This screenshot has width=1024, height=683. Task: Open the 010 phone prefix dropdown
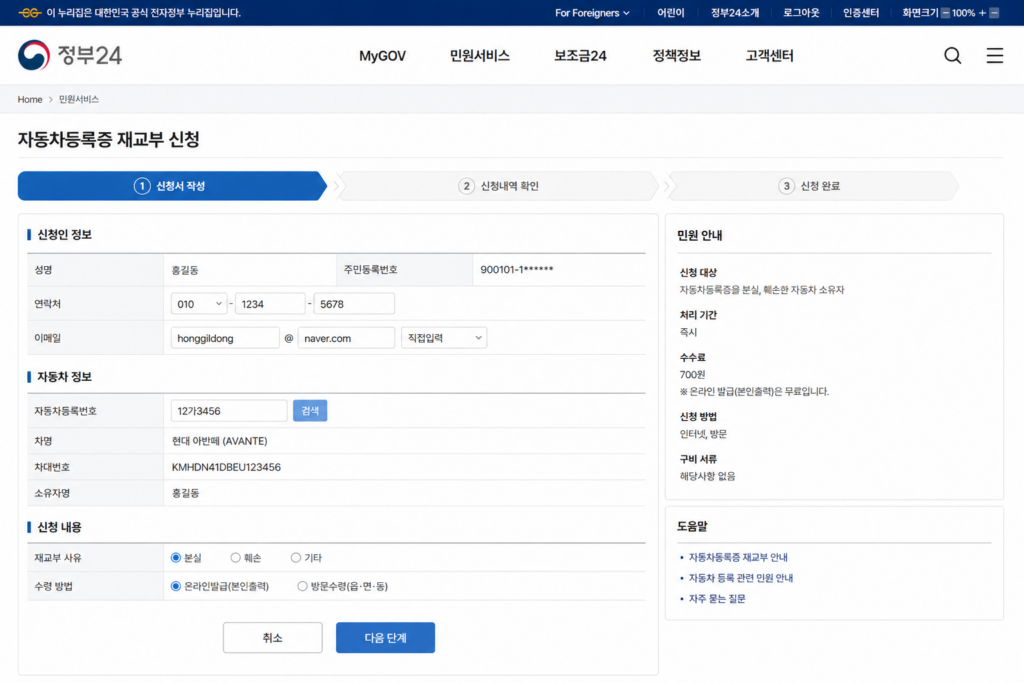pyautogui.click(x=199, y=304)
